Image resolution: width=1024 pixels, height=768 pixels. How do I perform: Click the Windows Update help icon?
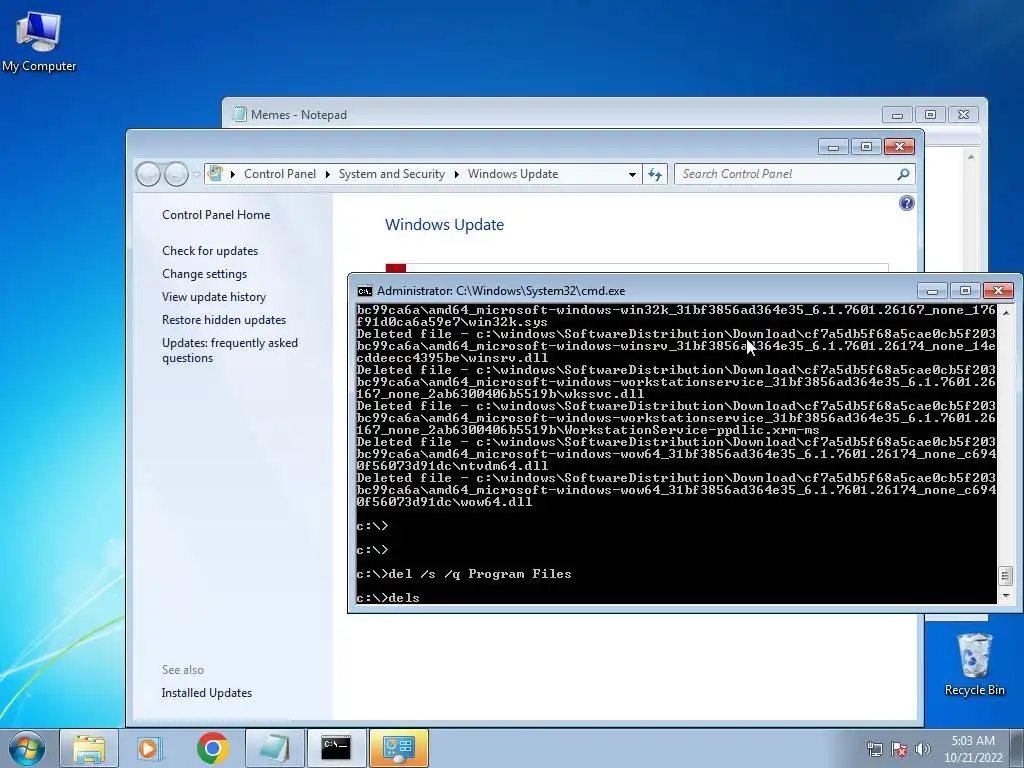[906, 203]
